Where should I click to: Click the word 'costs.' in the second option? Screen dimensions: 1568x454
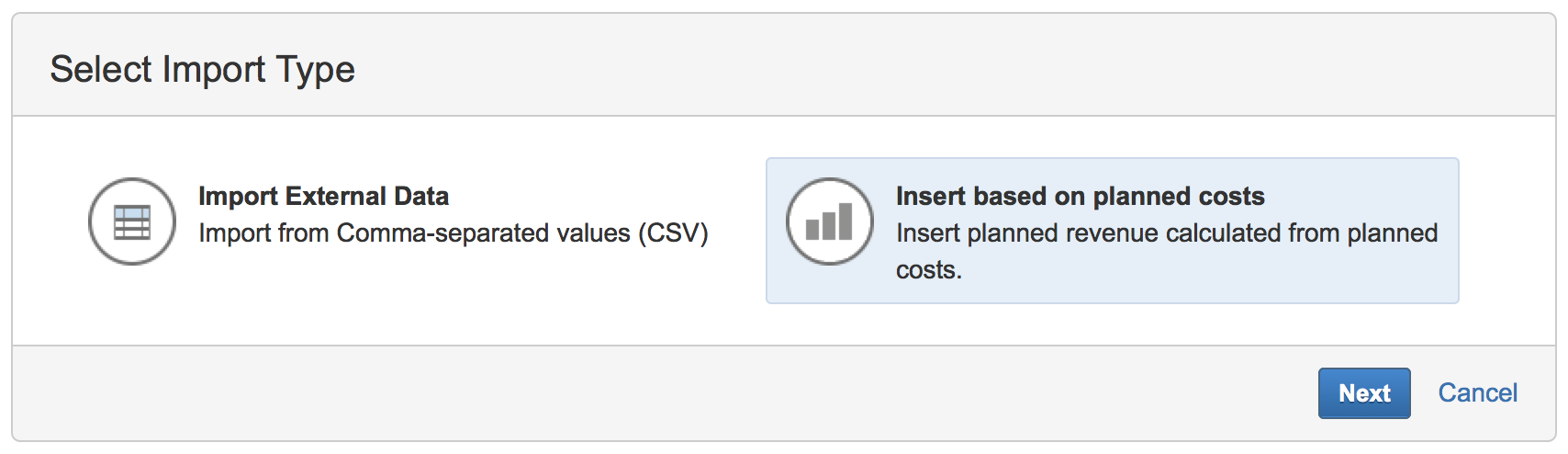click(928, 270)
